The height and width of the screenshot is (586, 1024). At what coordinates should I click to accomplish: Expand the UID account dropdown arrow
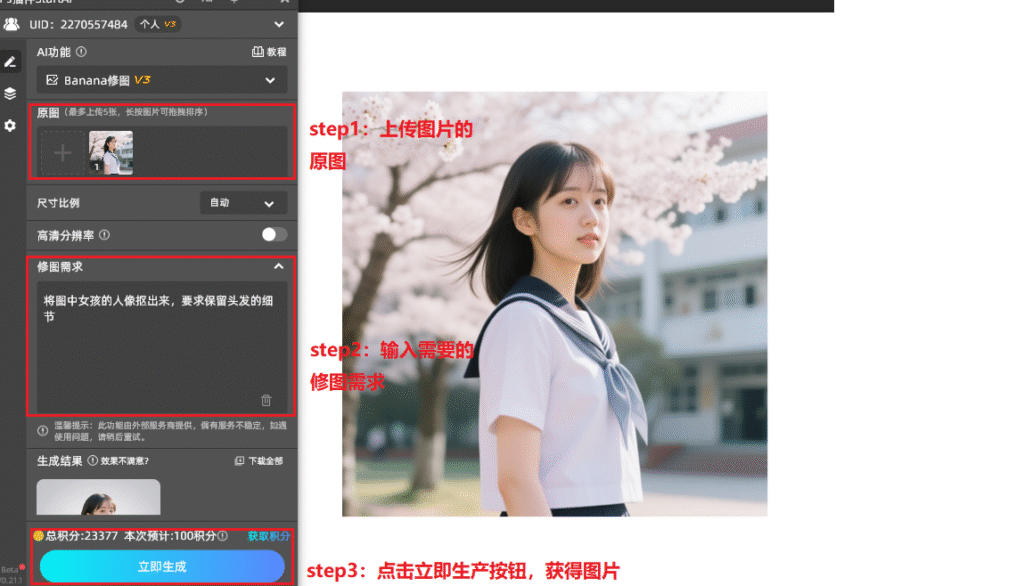pyautogui.click(x=278, y=24)
